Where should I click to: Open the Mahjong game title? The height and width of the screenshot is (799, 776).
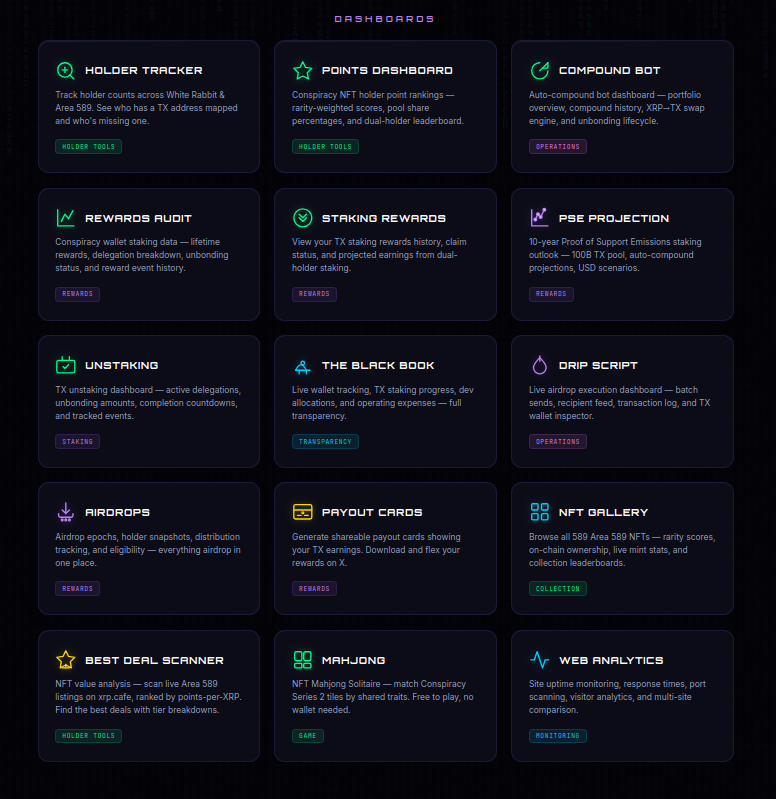tap(354, 660)
